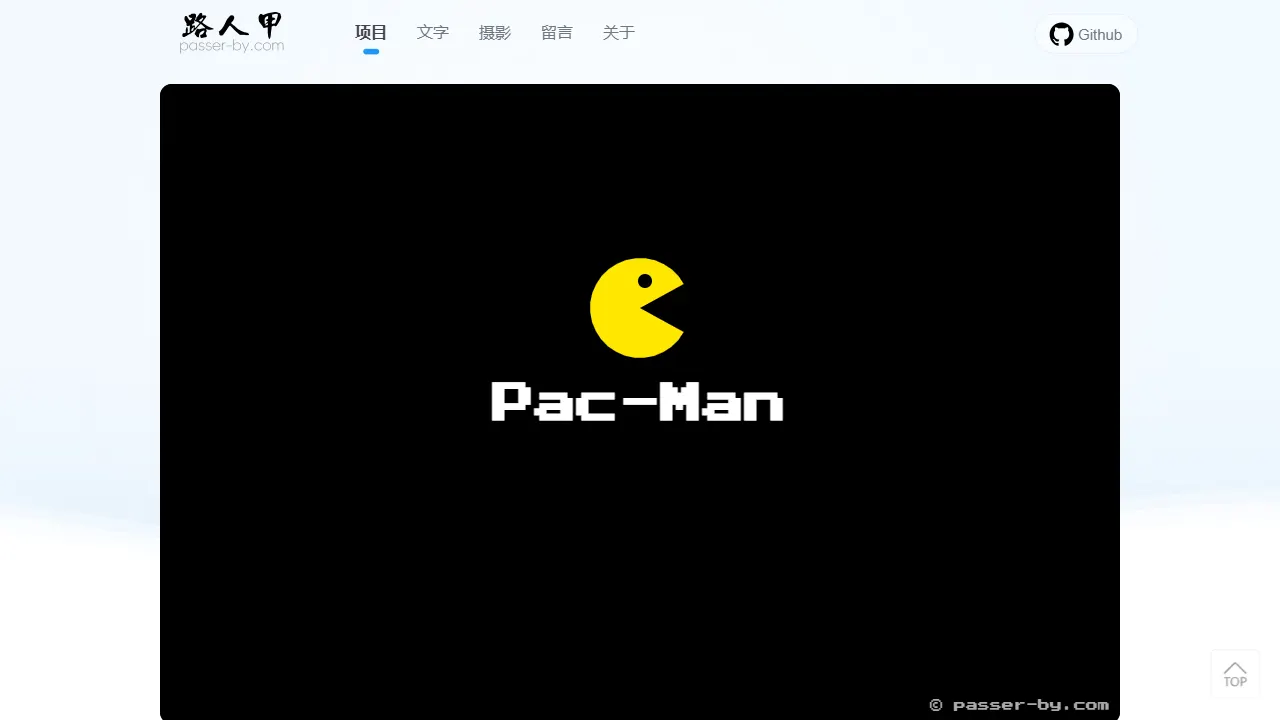Go to the 文字 navigation tab

point(433,33)
